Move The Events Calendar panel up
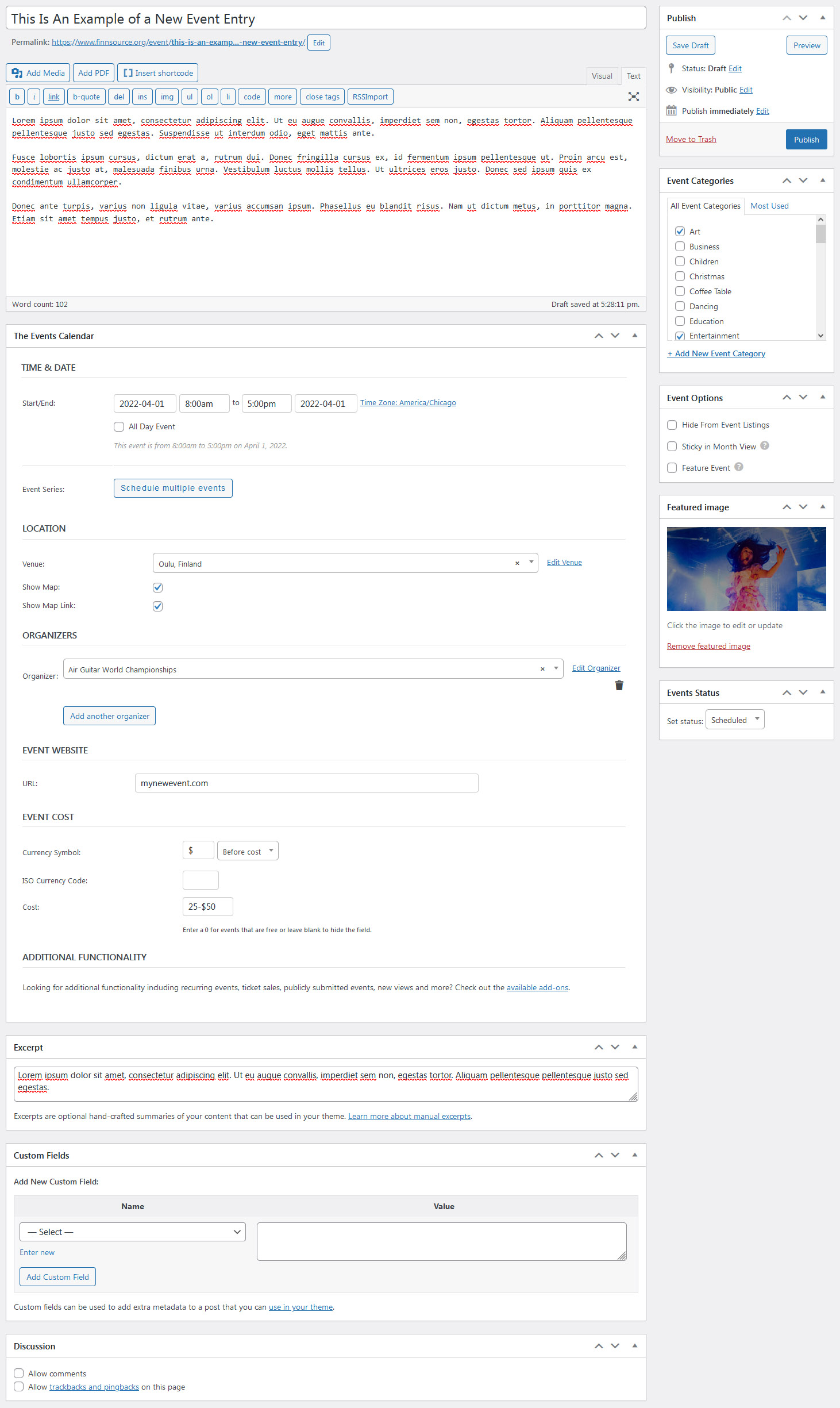Viewport: 840px width, 1408px height. pos(599,336)
